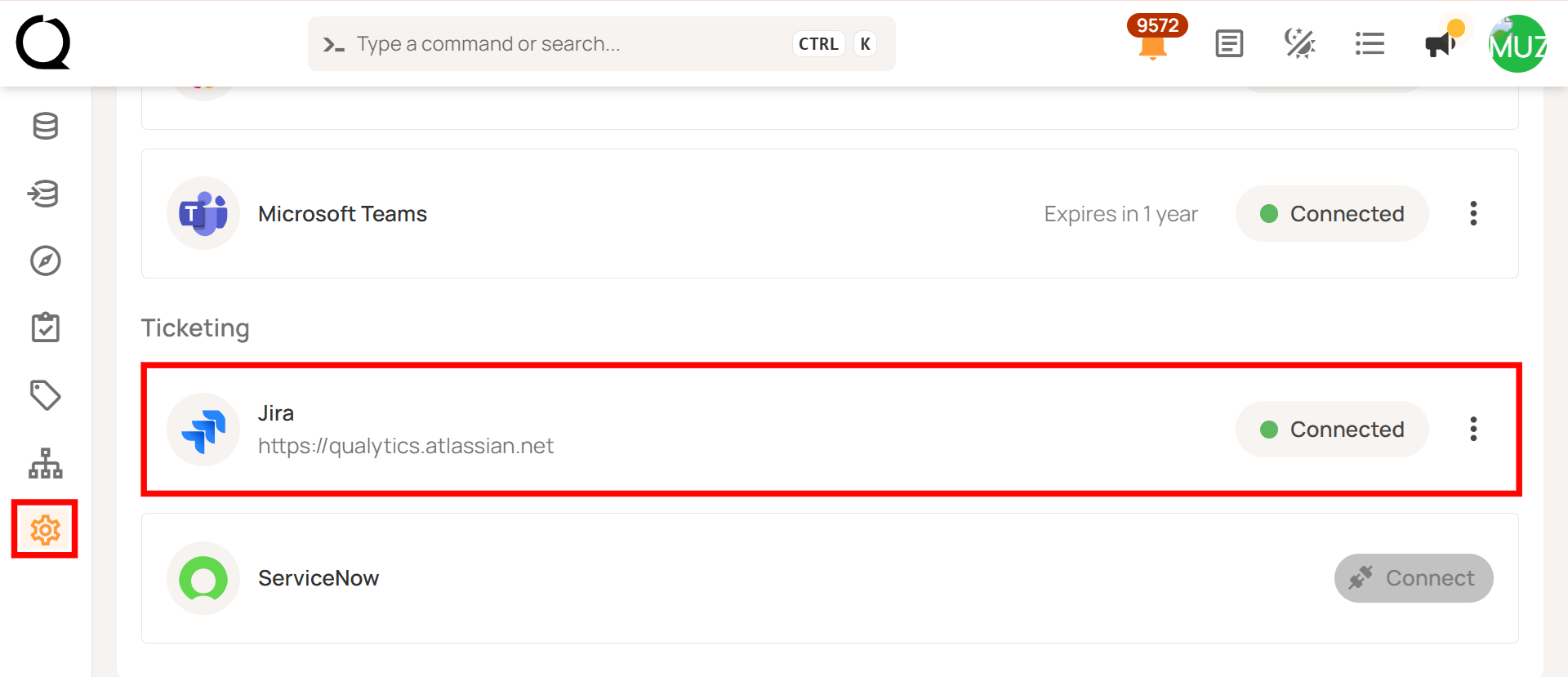Open the Lineage hierarchy icon
This screenshot has height=677, width=1568.
[x=45, y=463]
